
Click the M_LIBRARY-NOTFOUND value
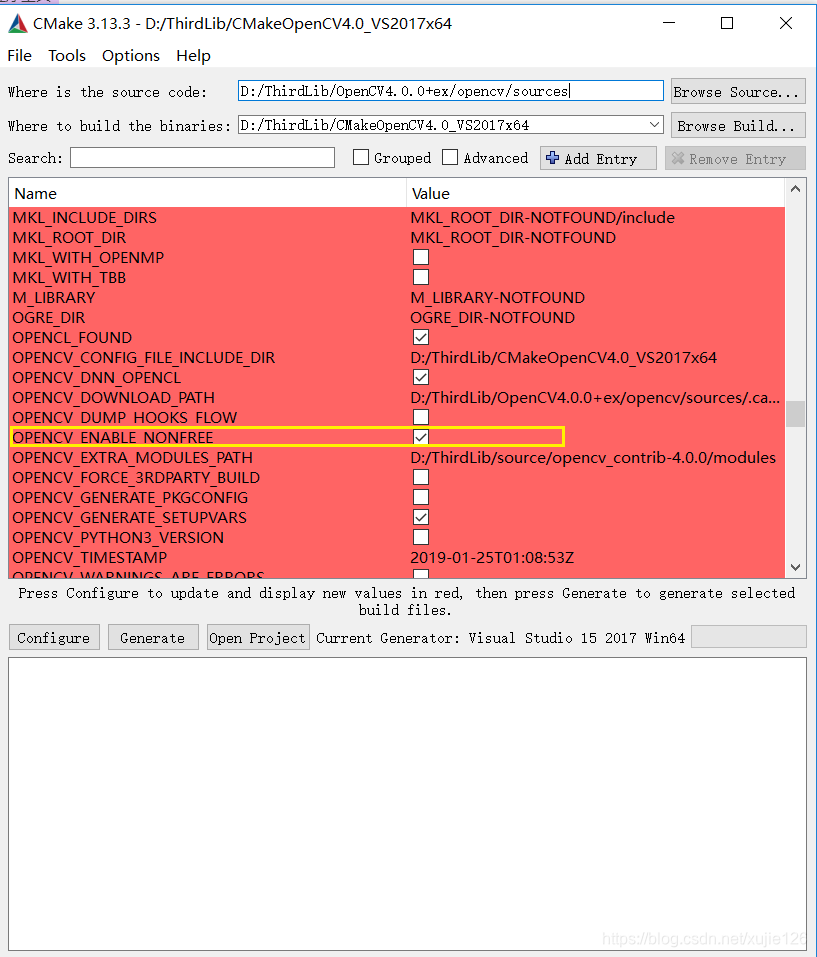click(497, 297)
